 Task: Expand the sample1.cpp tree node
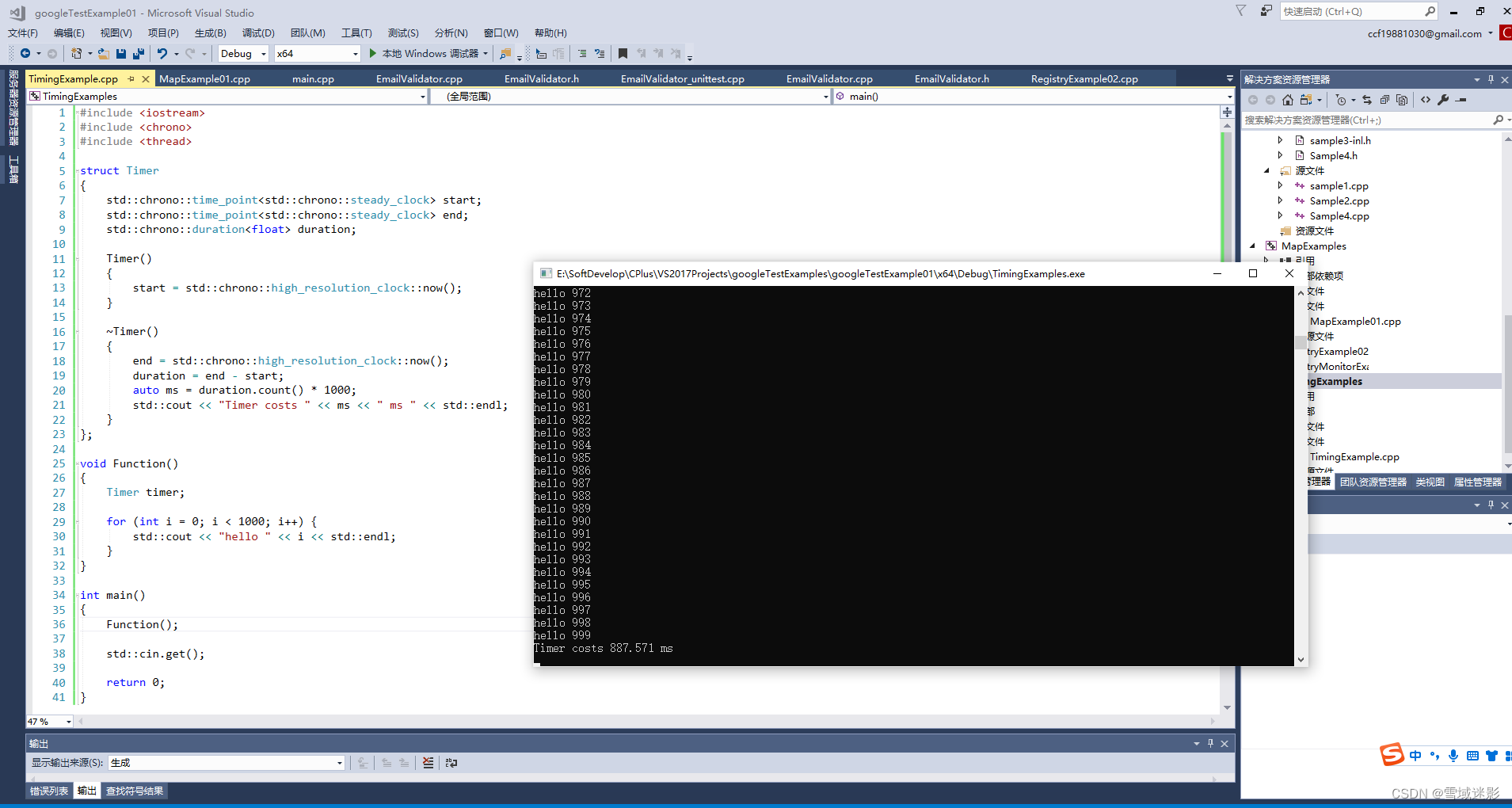click(1280, 185)
